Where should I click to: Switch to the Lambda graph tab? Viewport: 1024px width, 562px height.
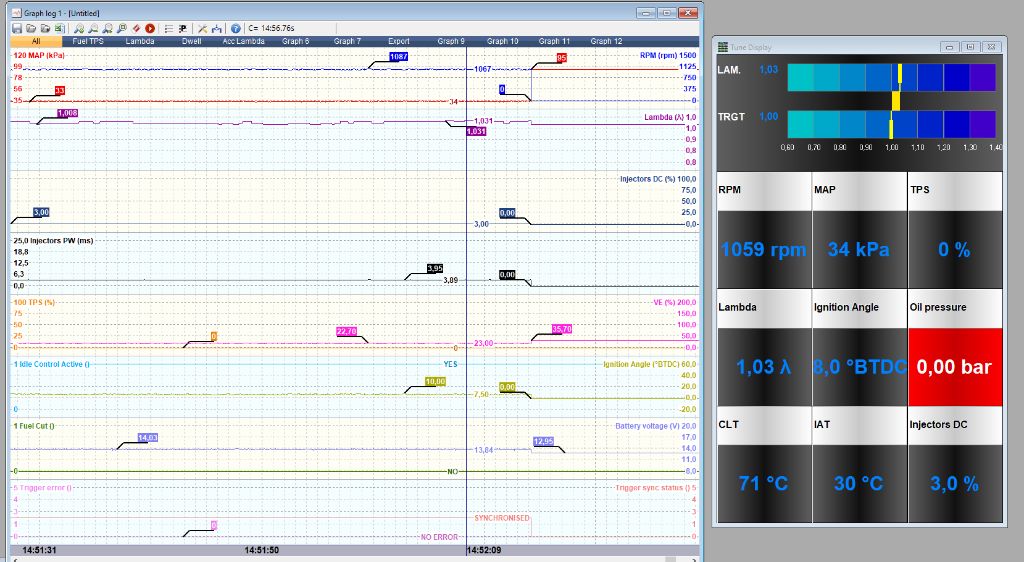(x=140, y=41)
